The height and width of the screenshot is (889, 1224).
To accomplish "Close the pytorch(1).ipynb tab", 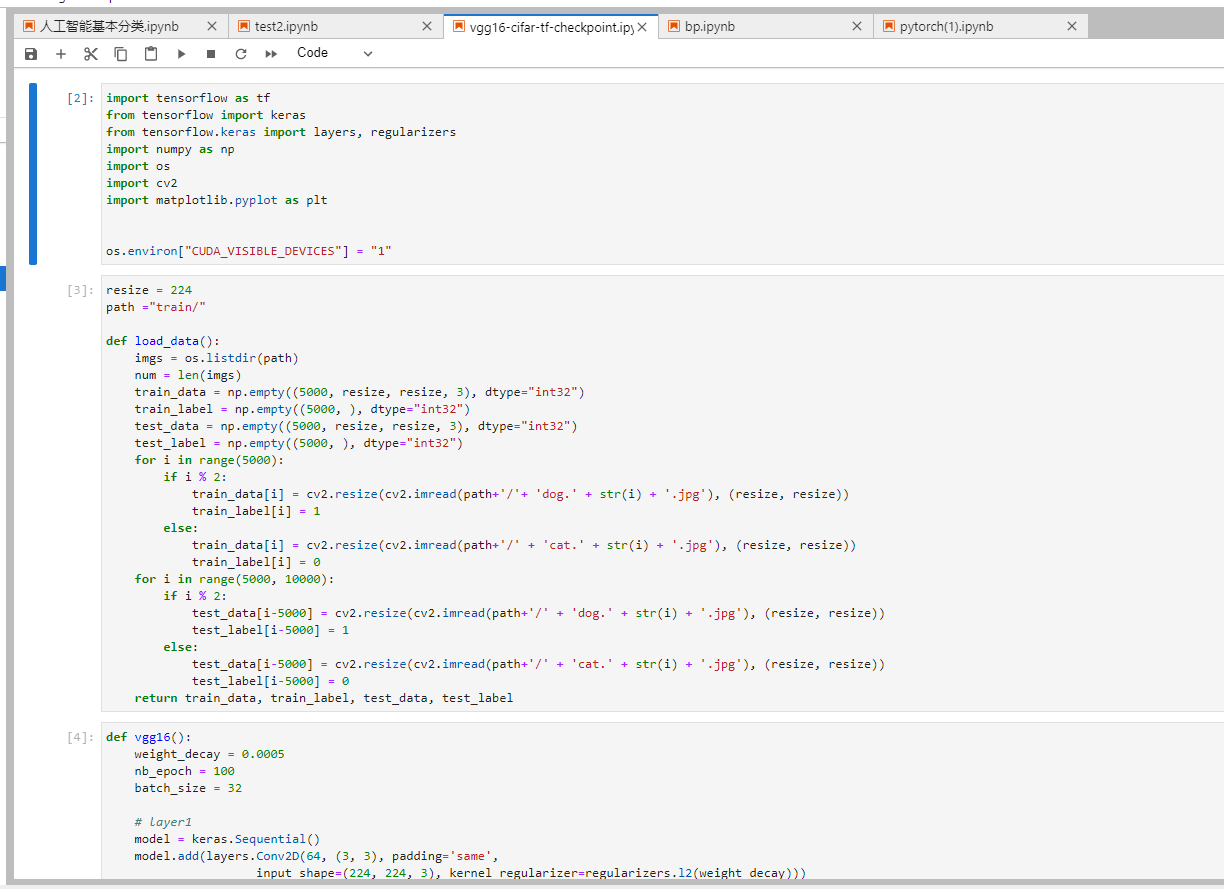I will 1072,27.
